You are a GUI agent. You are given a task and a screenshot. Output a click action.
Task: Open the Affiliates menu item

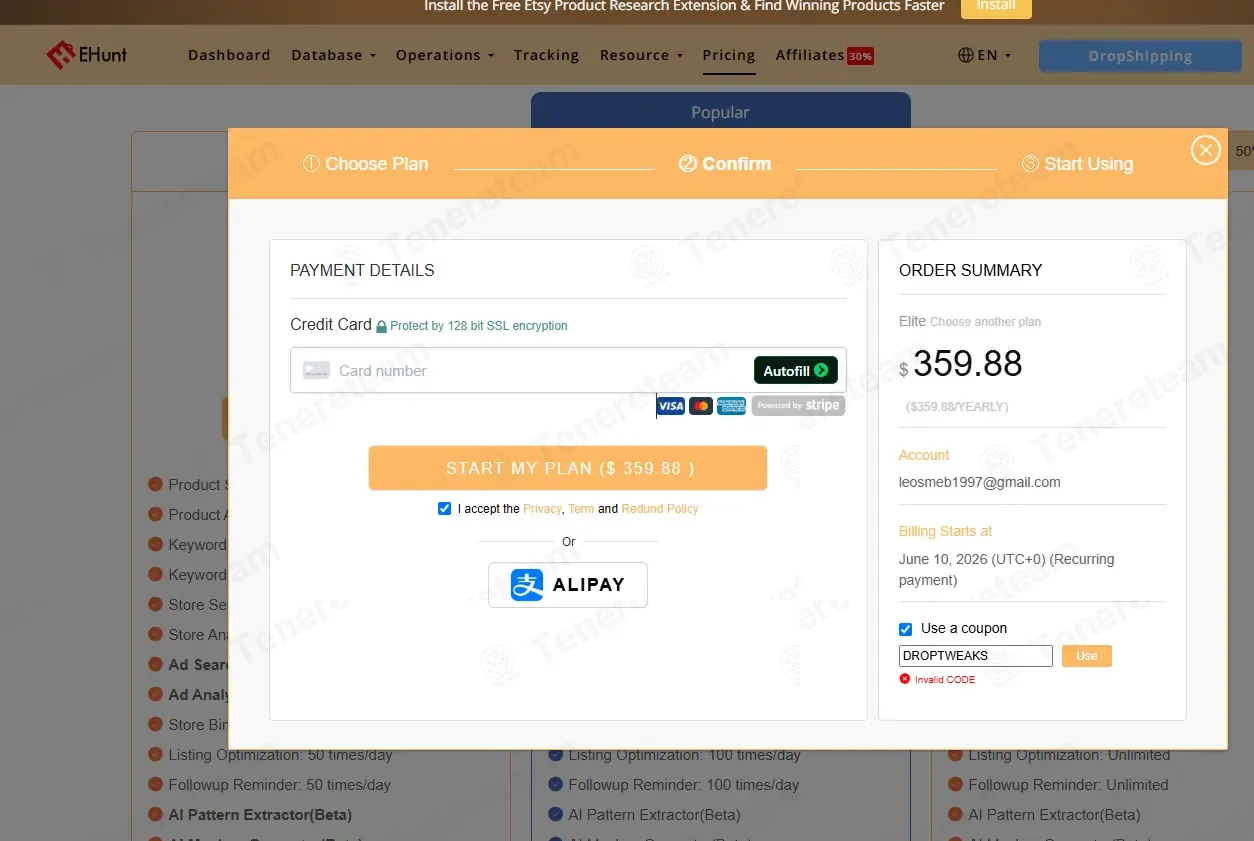pos(810,55)
